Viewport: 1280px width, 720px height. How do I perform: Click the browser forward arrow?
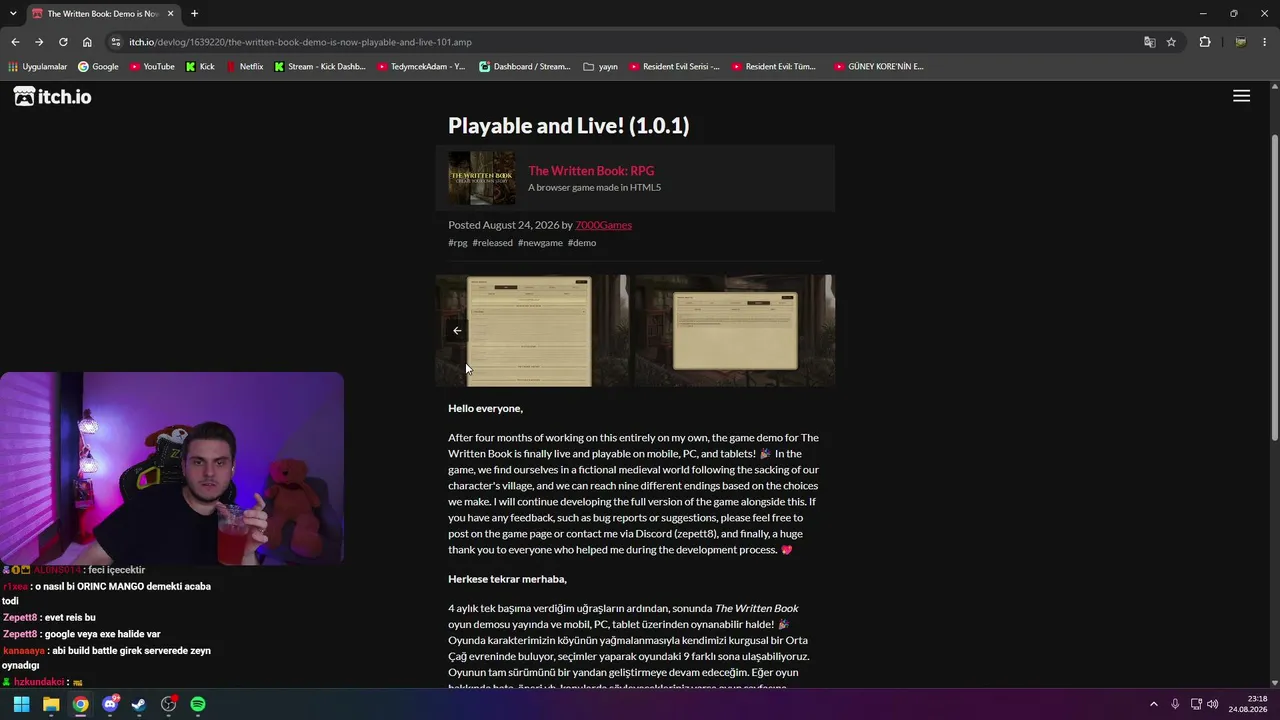coord(39,42)
